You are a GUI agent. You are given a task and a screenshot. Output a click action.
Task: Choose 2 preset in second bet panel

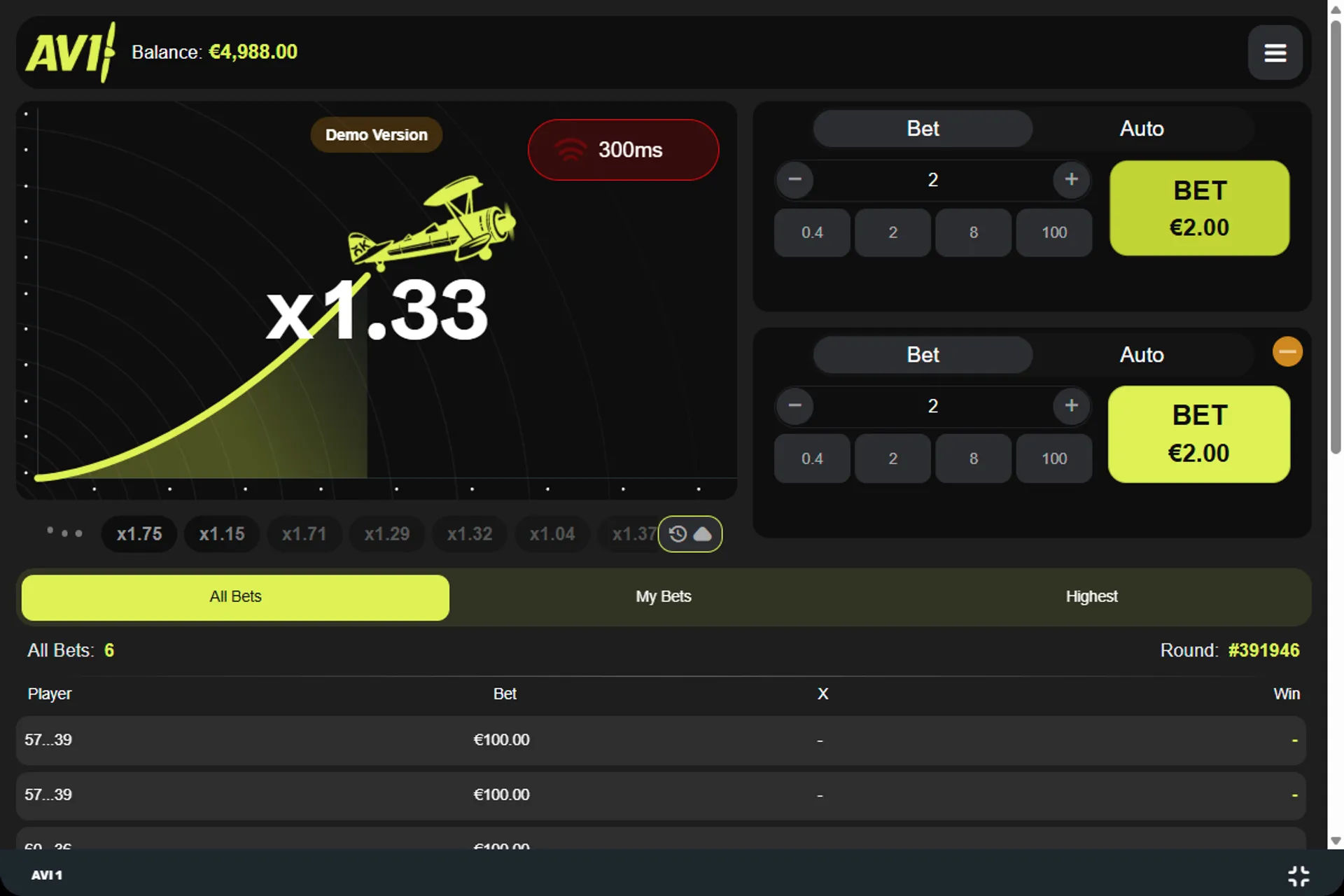(x=892, y=458)
